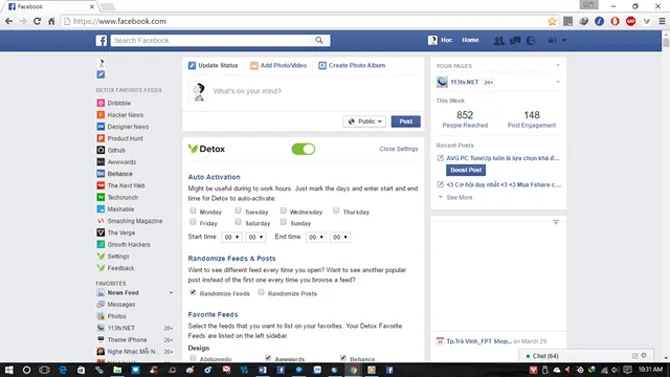Open End time hours dropdown
This screenshot has height=377, width=670.
point(316,237)
